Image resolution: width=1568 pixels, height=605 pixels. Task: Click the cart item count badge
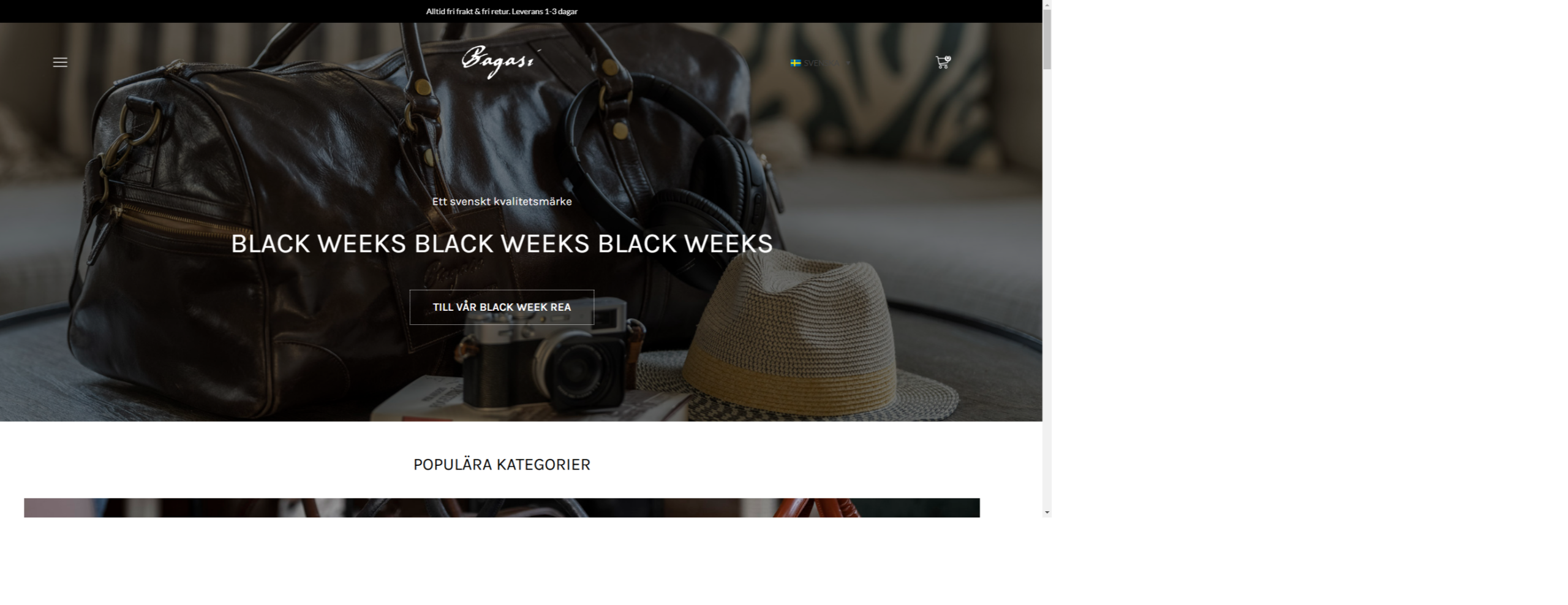[948, 59]
